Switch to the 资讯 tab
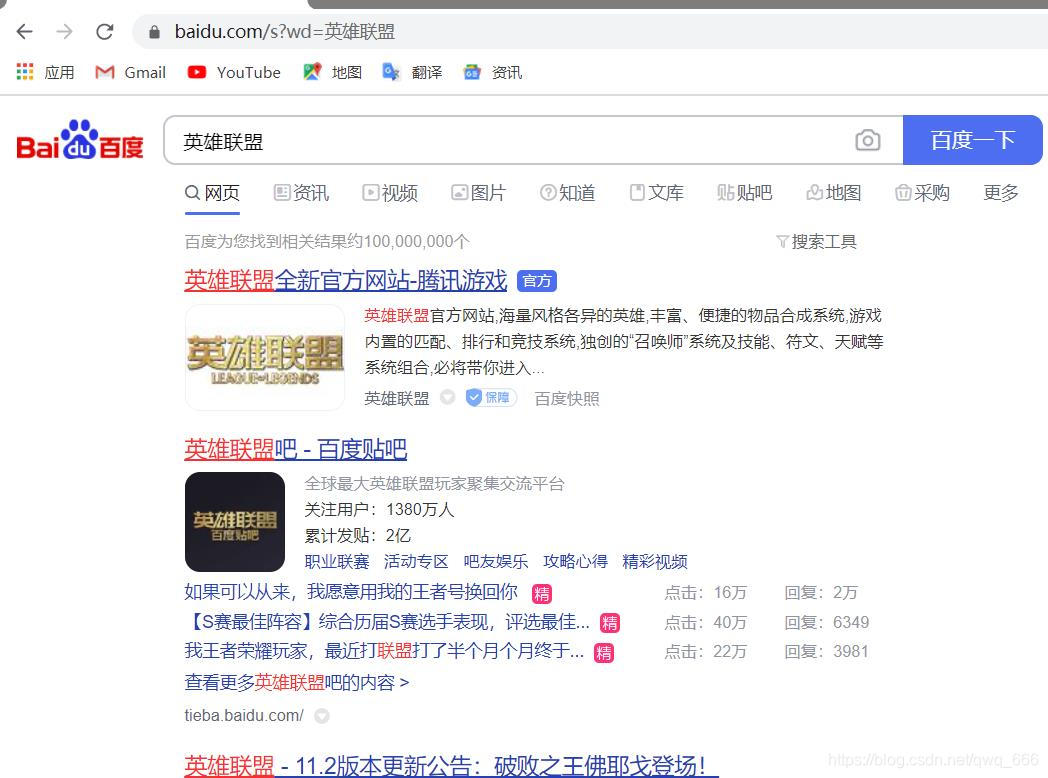 click(x=301, y=193)
